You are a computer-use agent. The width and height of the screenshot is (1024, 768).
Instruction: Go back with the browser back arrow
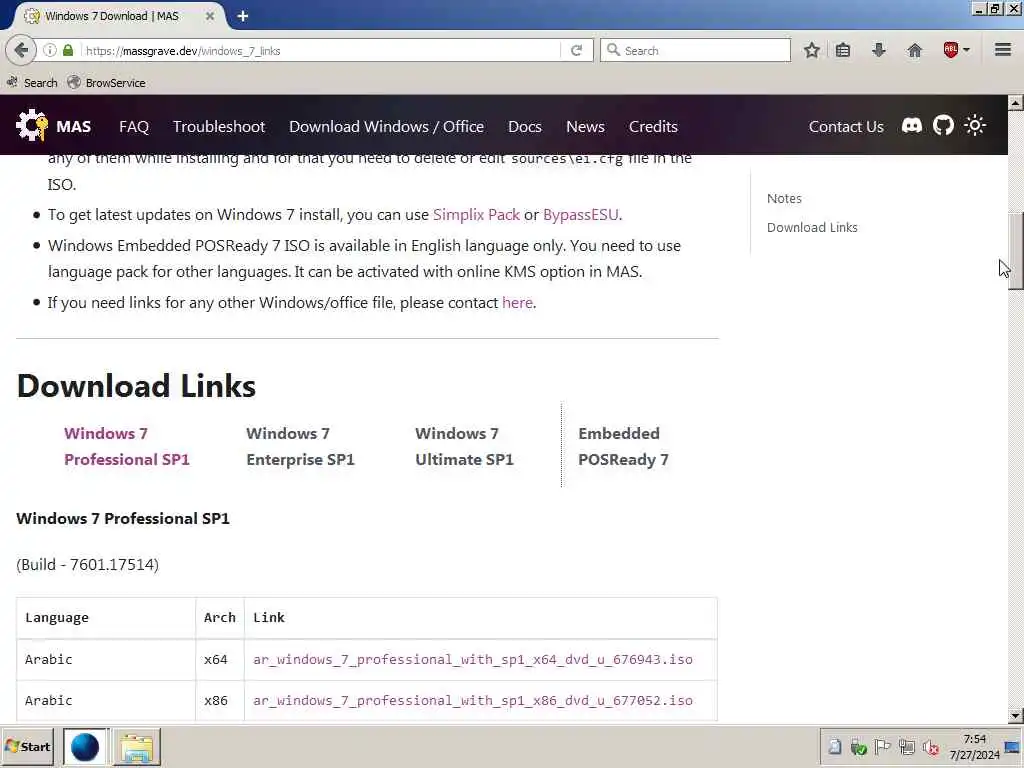[21, 50]
